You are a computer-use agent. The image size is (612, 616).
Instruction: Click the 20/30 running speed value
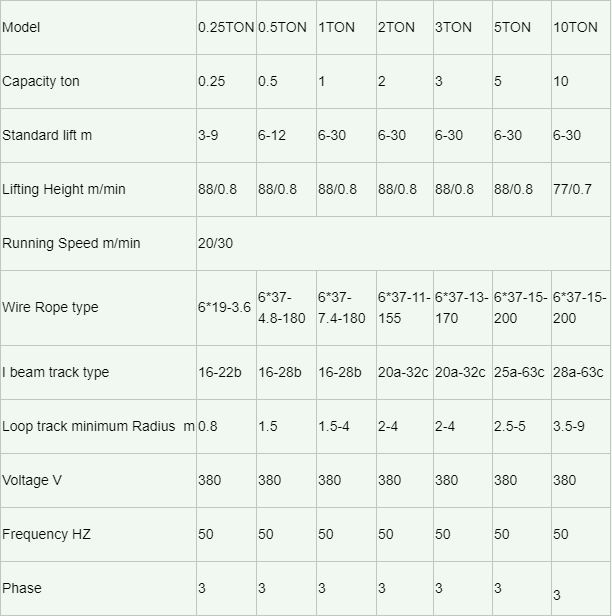tap(216, 243)
